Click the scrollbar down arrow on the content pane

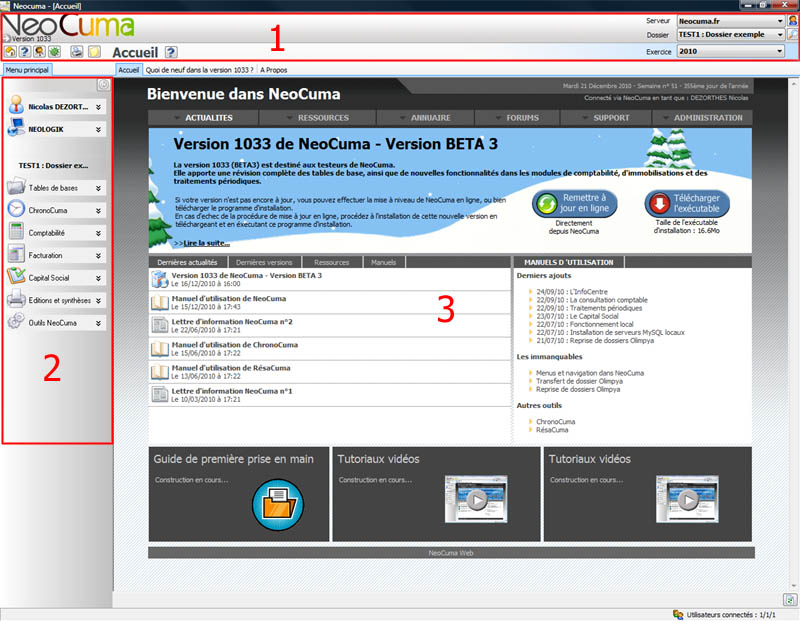coord(794,586)
